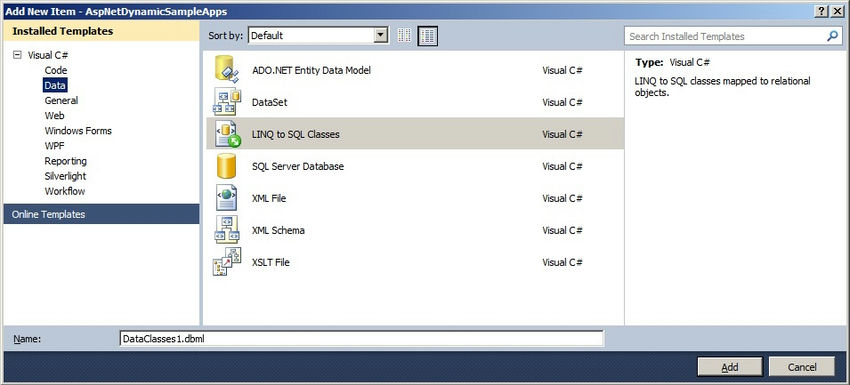This screenshot has width=850, height=385.
Task: Select the Data category
Action: tap(55, 85)
